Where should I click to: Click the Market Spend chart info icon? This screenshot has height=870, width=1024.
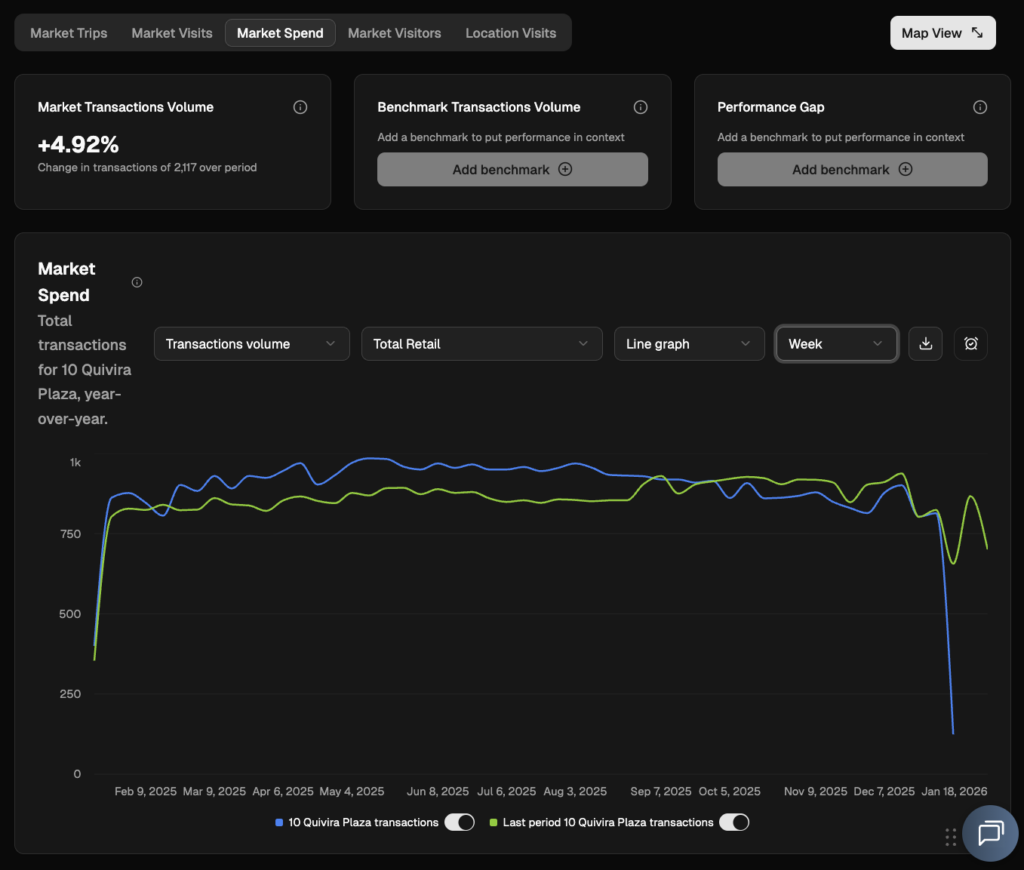(x=137, y=282)
